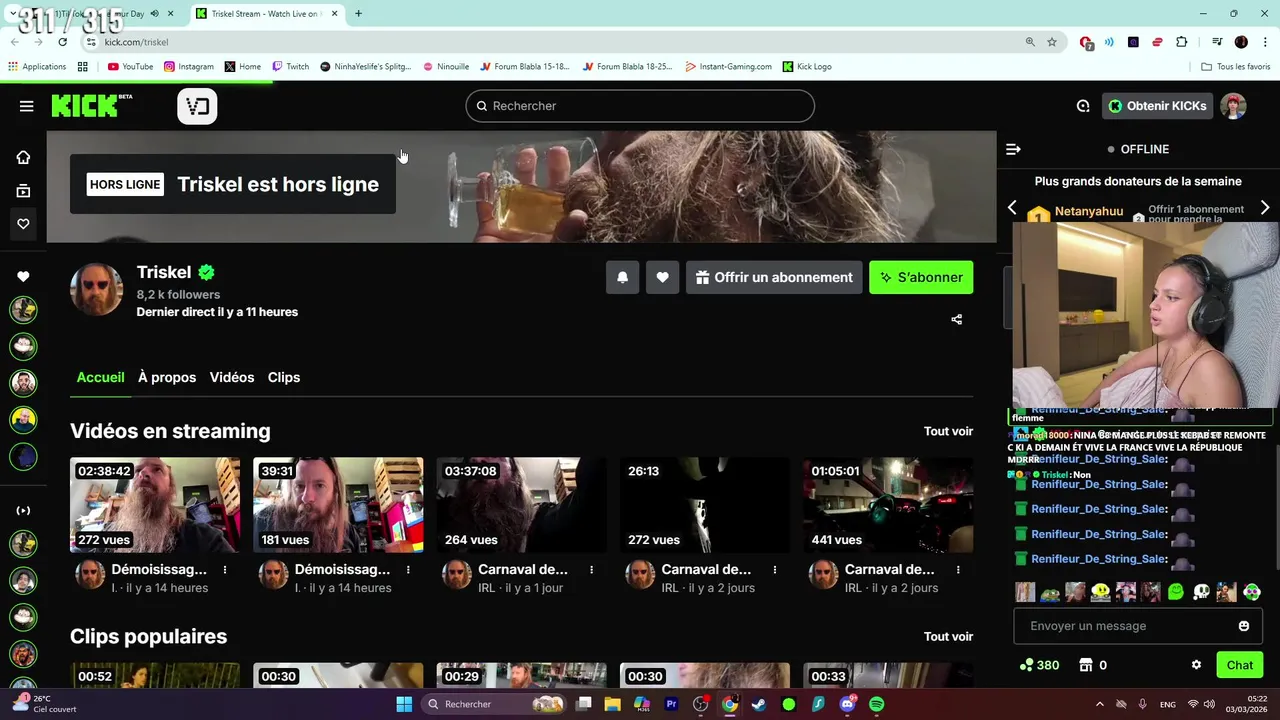This screenshot has height=720, width=1280.
Task: Click the KICK beta logo
Action: point(91,106)
